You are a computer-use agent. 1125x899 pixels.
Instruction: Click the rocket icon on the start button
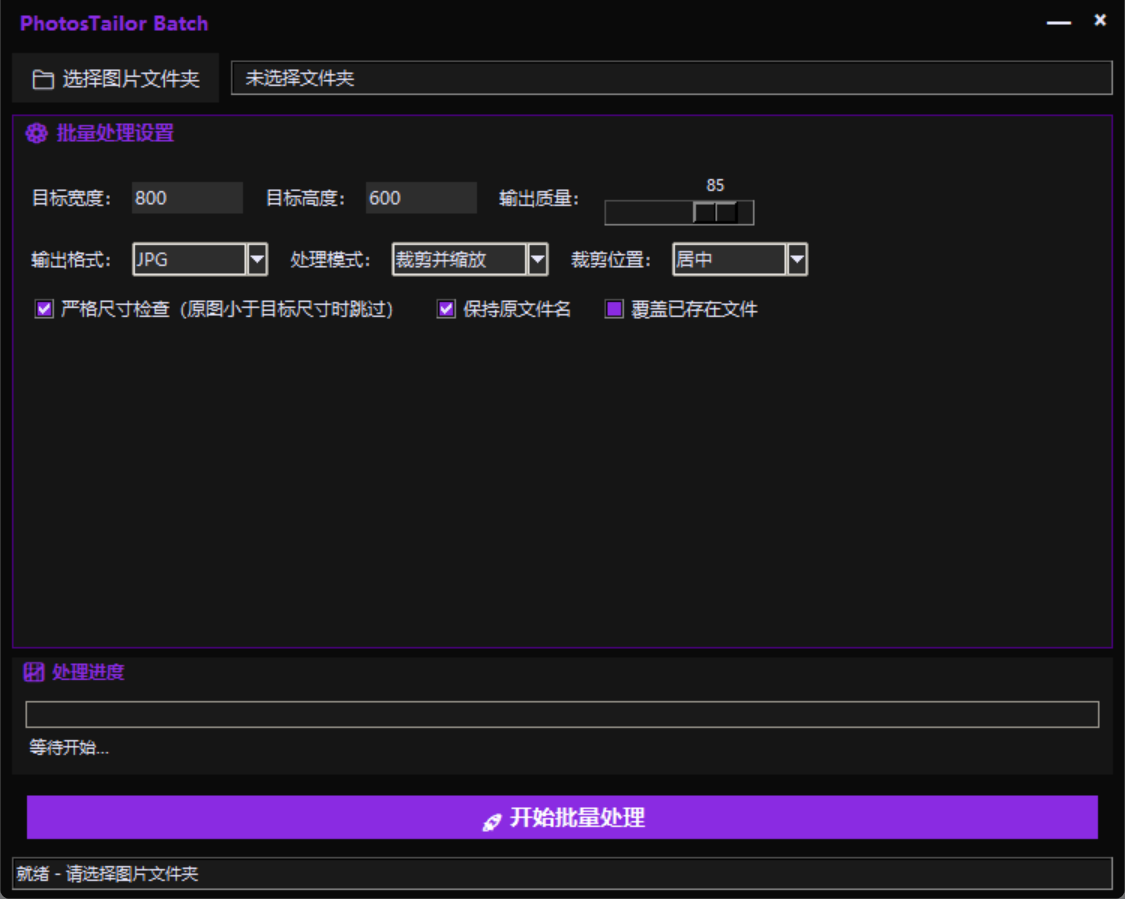[x=492, y=818]
